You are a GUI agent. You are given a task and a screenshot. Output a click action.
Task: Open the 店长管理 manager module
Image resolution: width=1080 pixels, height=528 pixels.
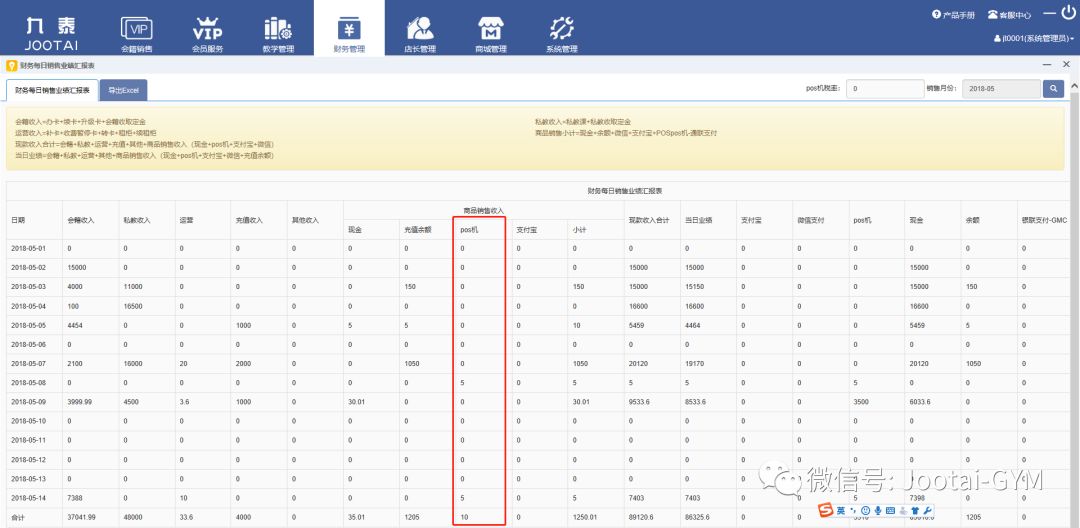click(x=420, y=34)
